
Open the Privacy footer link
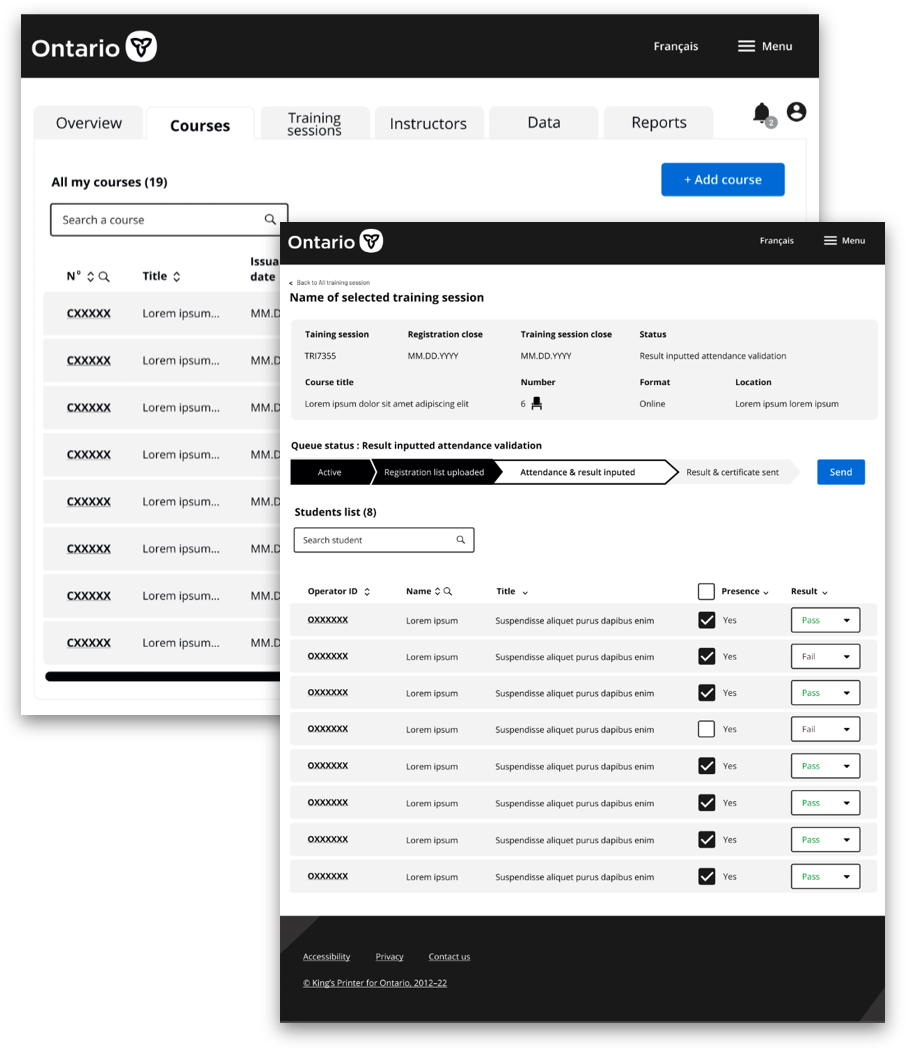389,956
